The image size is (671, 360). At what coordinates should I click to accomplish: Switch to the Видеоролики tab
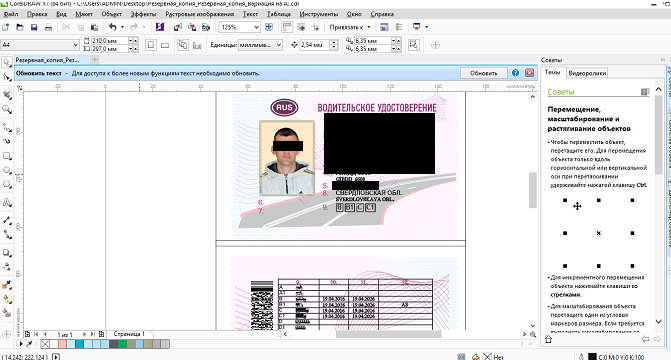pyautogui.click(x=587, y=73)
